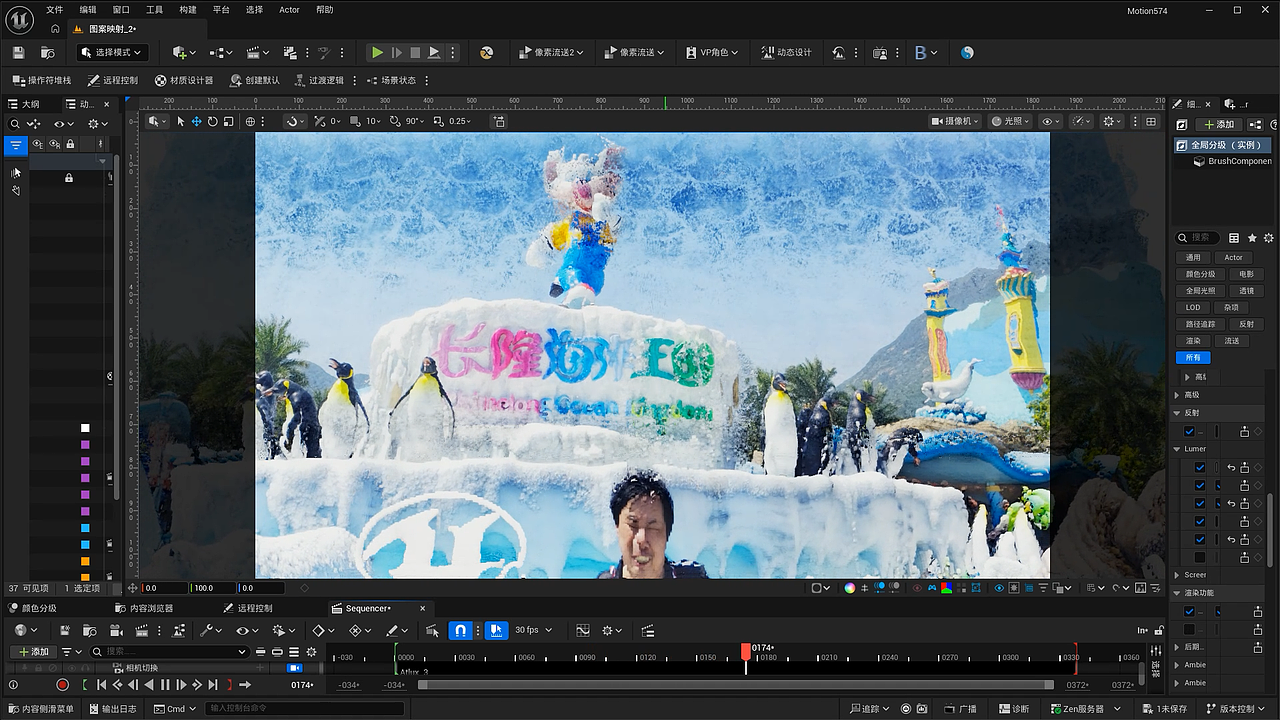Collapse the 反射 section
This screenshot has width=1280, height=720.
tap(1177, 412)
